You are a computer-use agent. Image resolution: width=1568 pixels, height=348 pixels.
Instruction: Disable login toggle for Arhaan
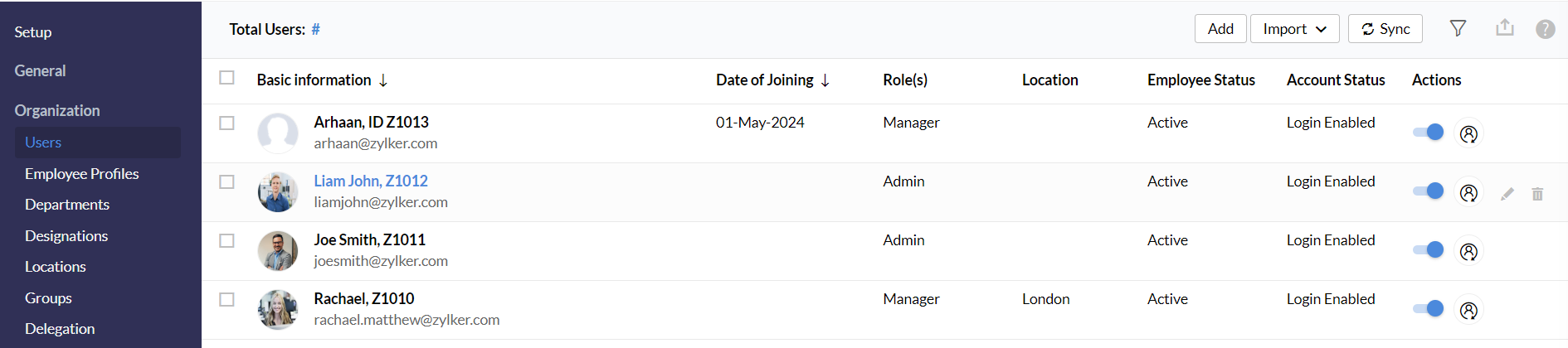point(1429,133)
